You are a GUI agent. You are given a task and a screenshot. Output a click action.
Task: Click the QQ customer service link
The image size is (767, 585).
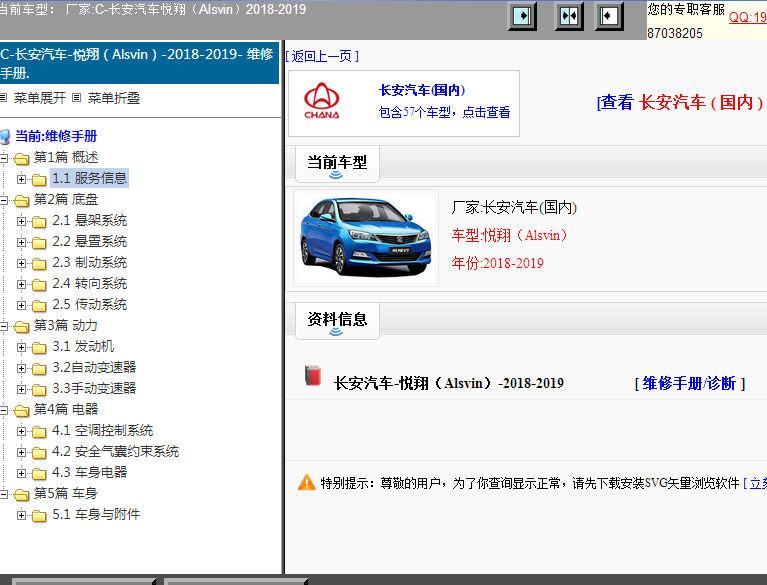(x=747, y=18)
